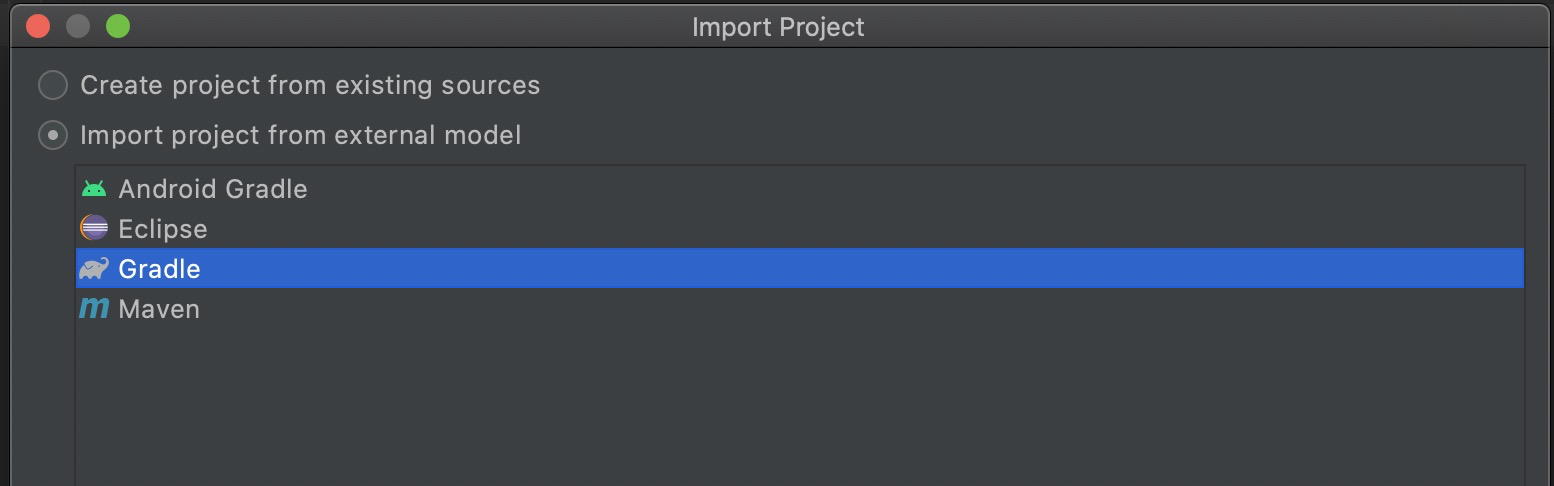
Task: Click the Eclipse sphere icon
Action: coord(94,229)
